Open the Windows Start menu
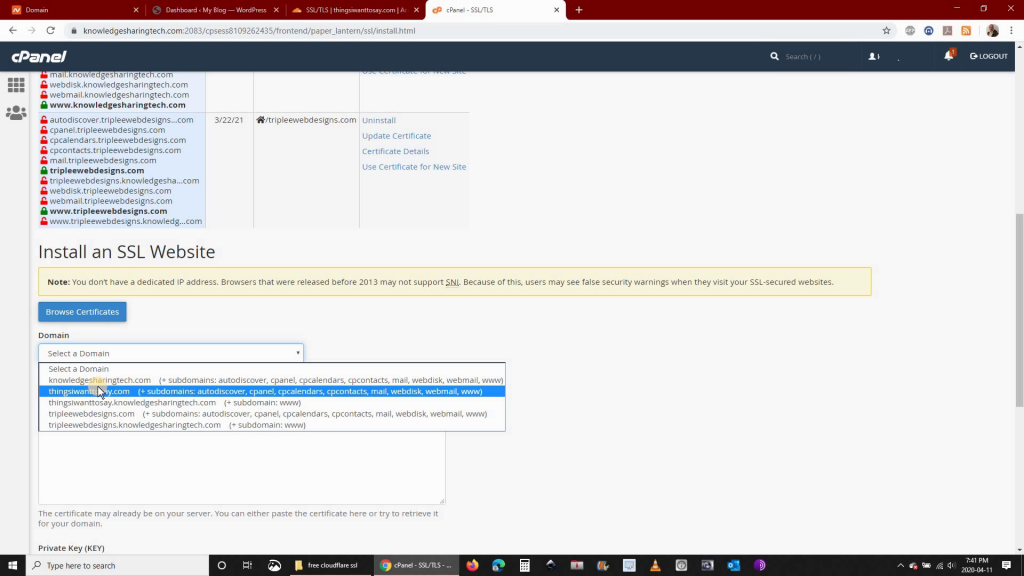This screenshot has height=576, width=1024. pyautogui.click(x=12, y=566)
